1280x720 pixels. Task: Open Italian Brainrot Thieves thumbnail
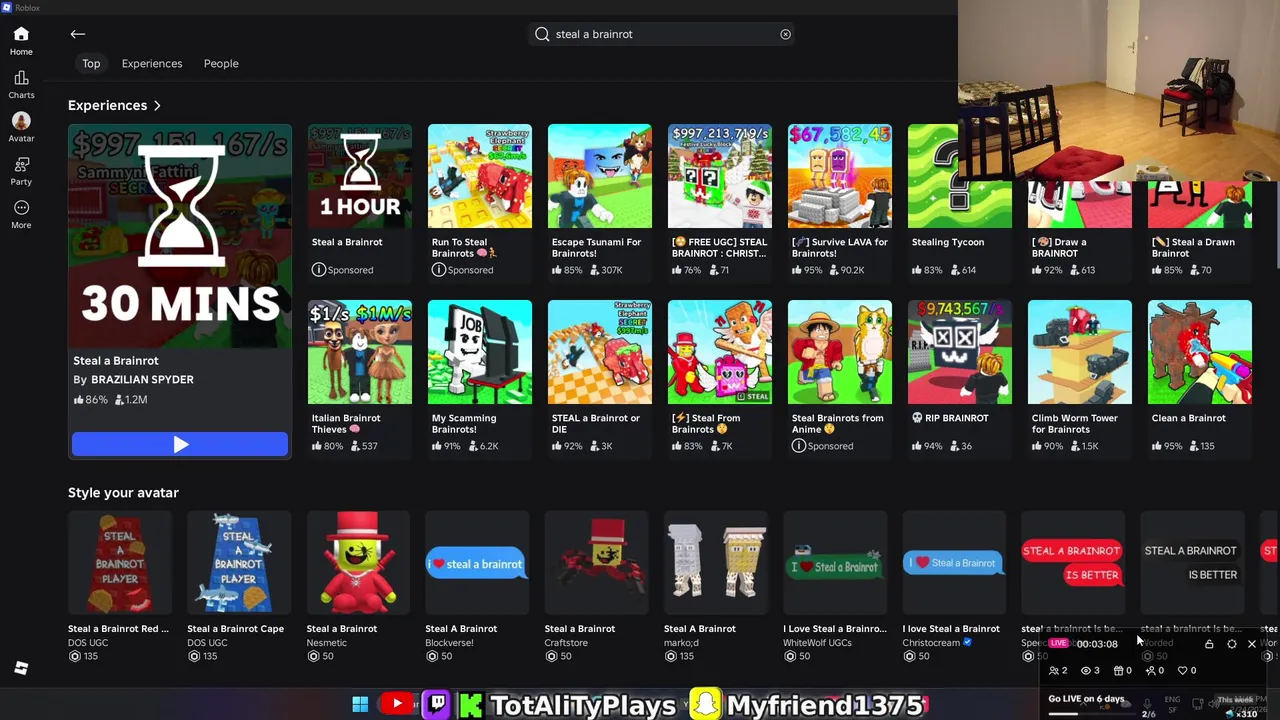[360, 352]
